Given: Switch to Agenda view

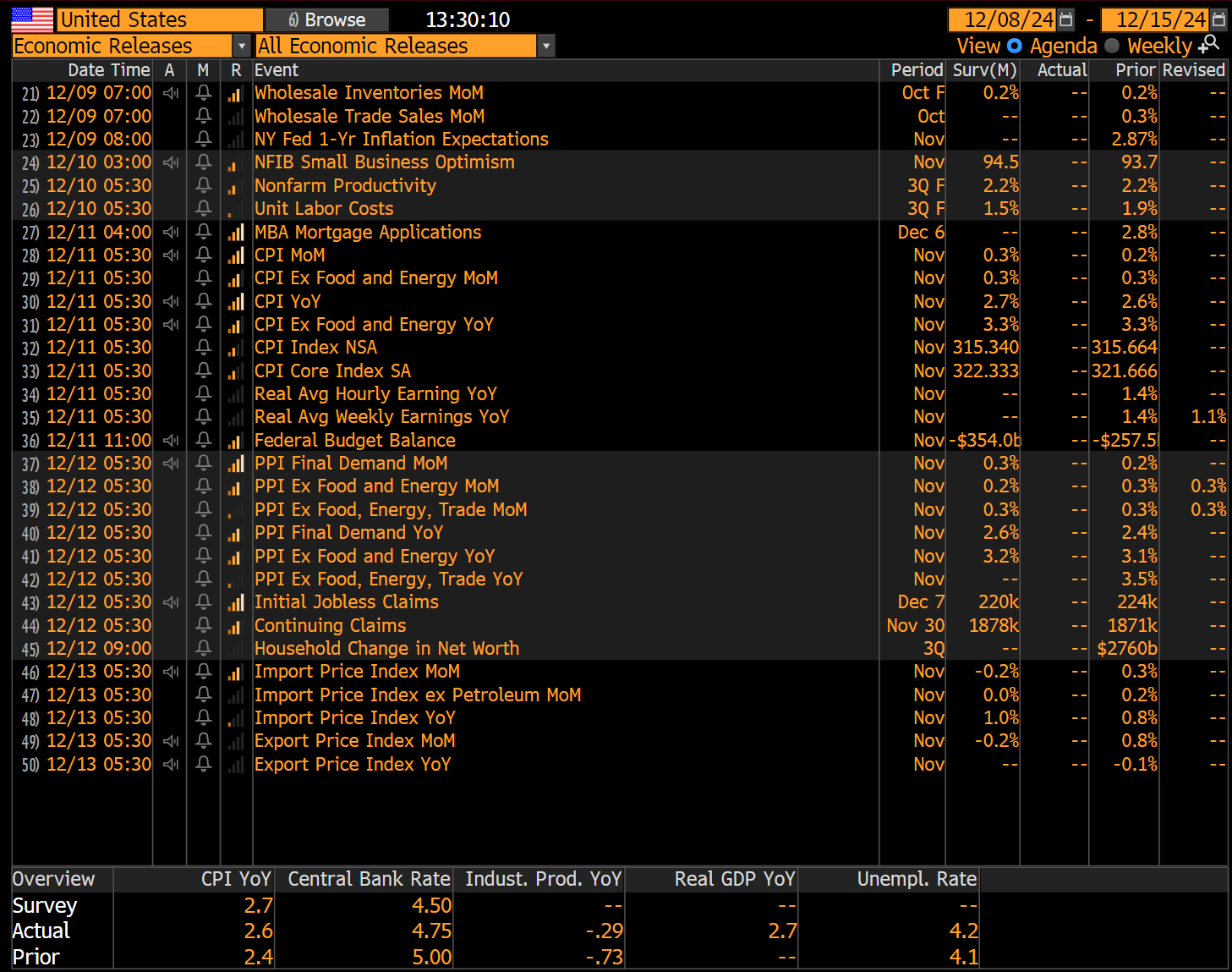Looking at the screenshot, I should pos(1064,46).
